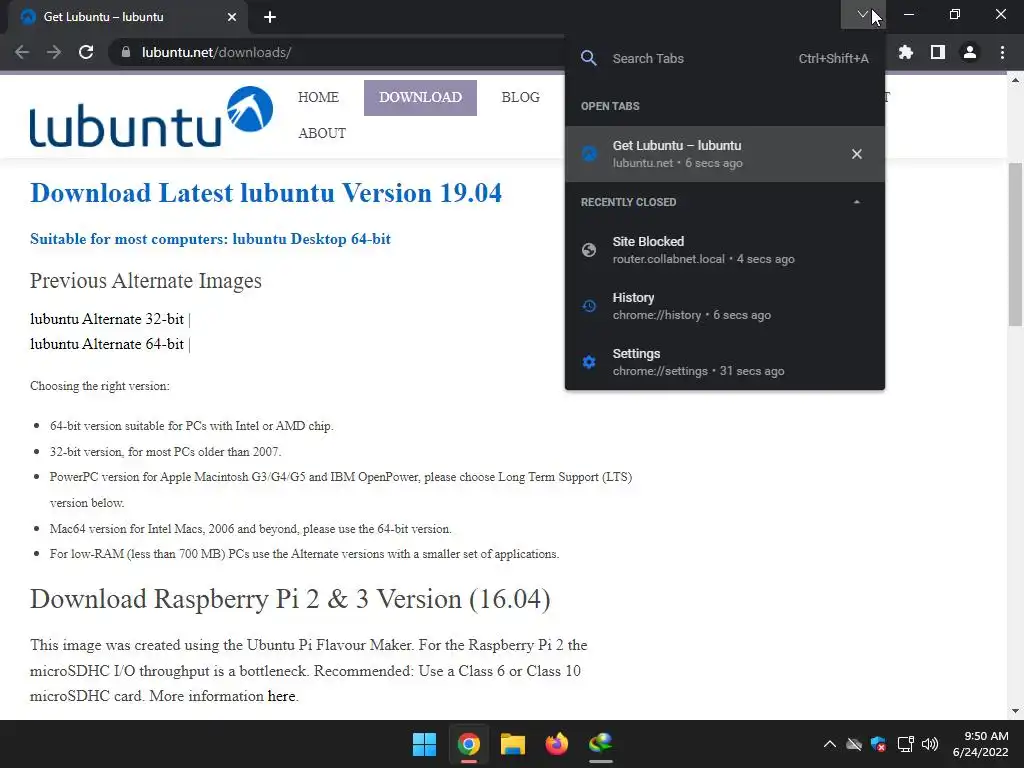Click the Site Blocked globe favicon
Image resolution: width=1024 pixels, height=768 pixels.
click(589, 250)
